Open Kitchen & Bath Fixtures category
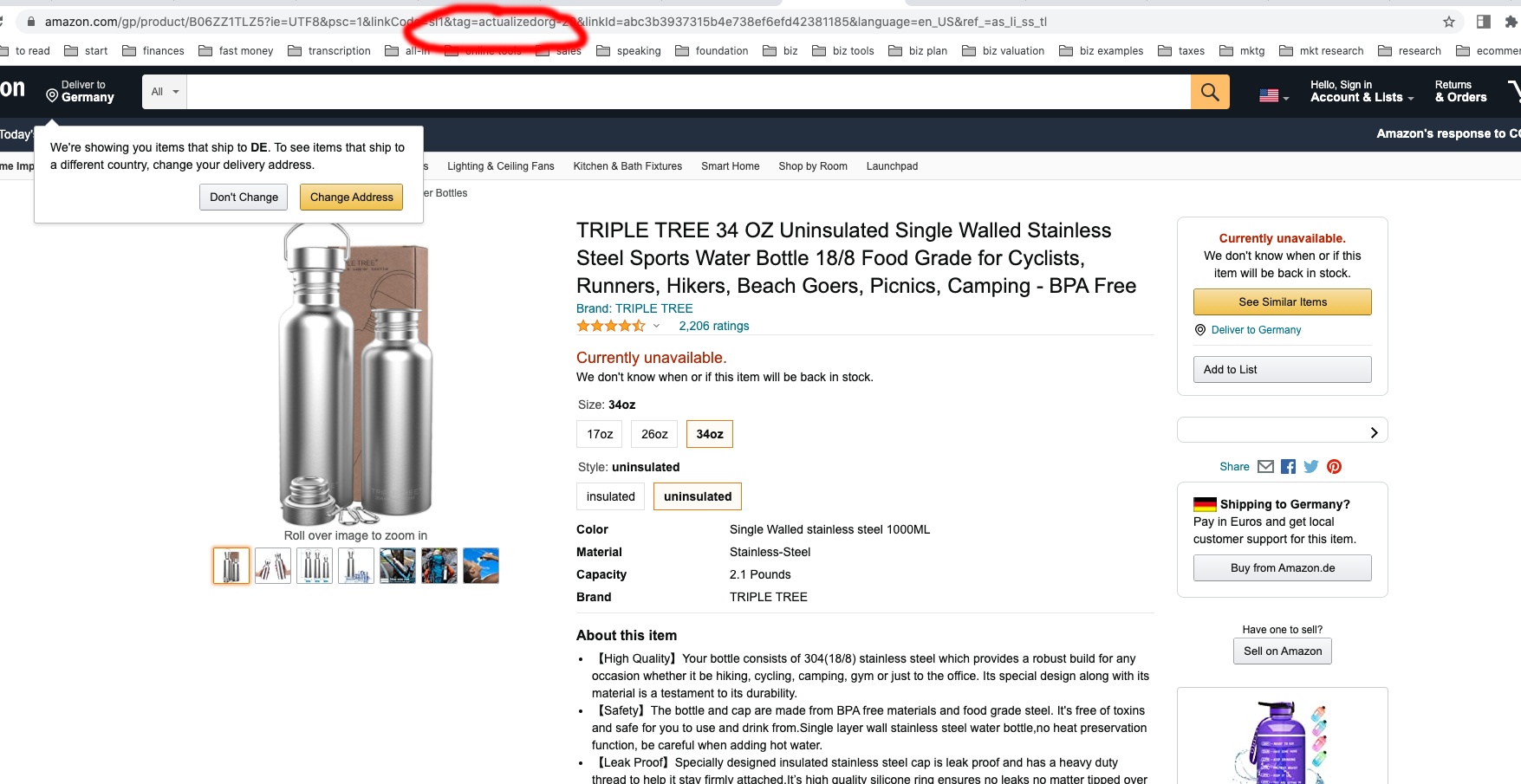This screenshot has height=784, width=1521. click(x=627, y=166)
